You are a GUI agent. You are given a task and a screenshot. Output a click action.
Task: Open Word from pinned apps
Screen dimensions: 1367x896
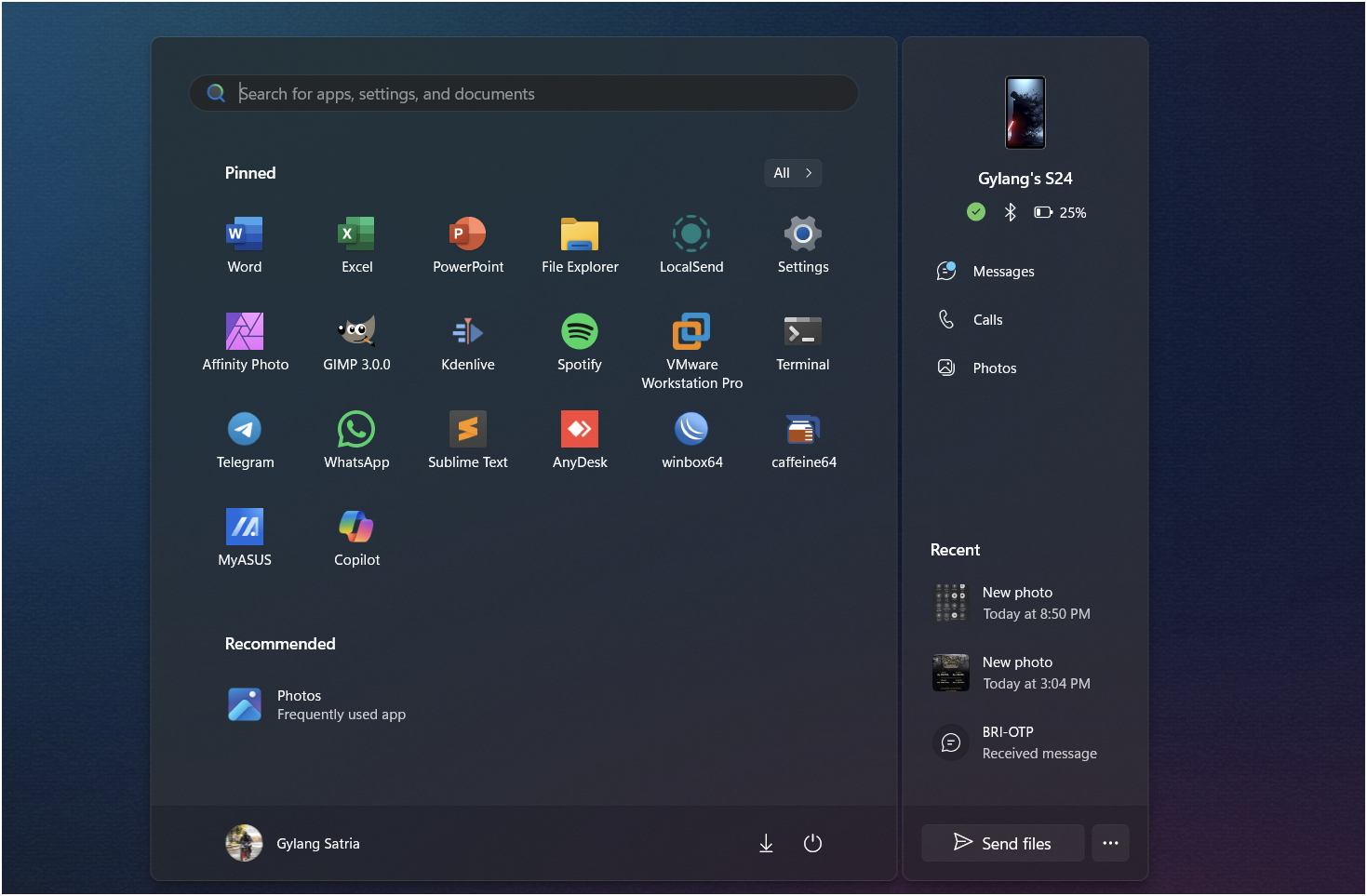pyautogui.click(x=245, y=245)
